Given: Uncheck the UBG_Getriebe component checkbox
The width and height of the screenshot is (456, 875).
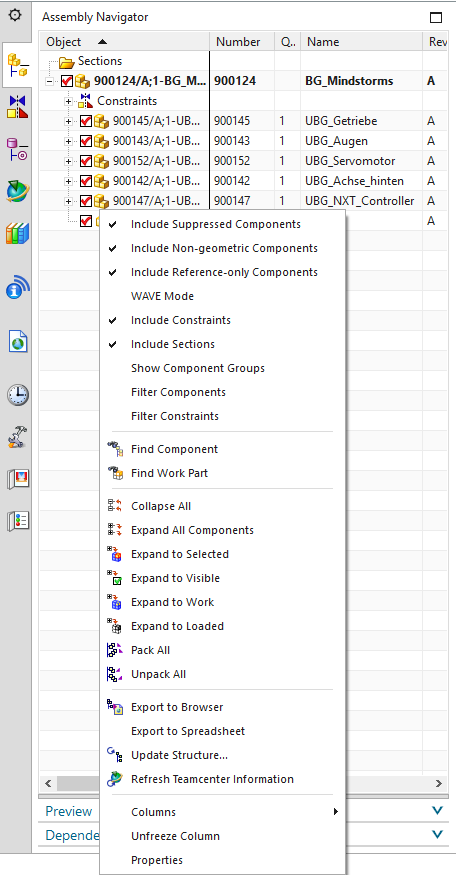Looking at the screenshot, I should (x=86, y=121).
